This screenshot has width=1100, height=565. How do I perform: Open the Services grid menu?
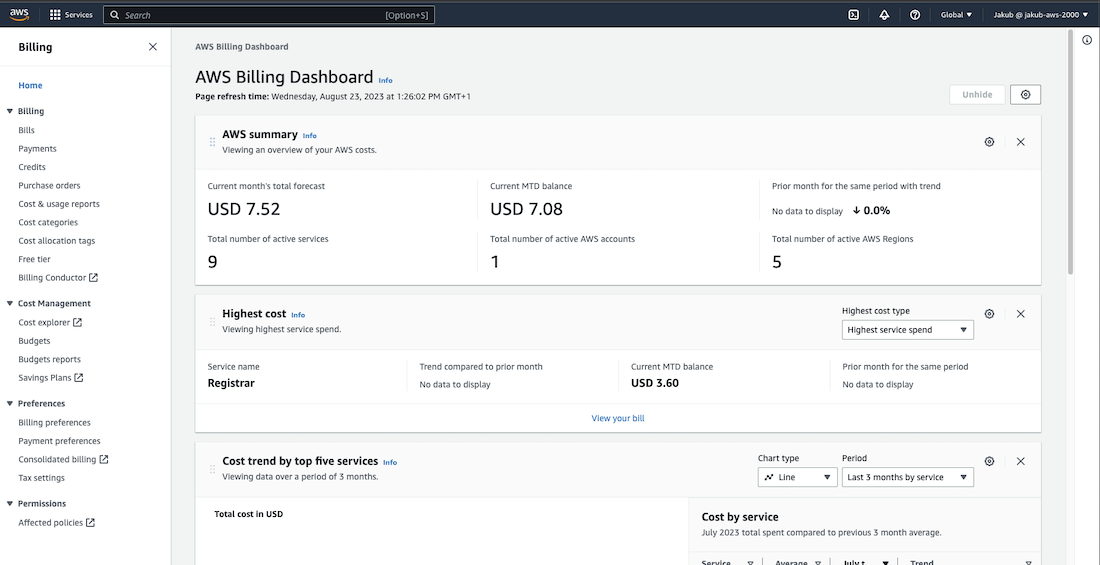coord(71,15)
